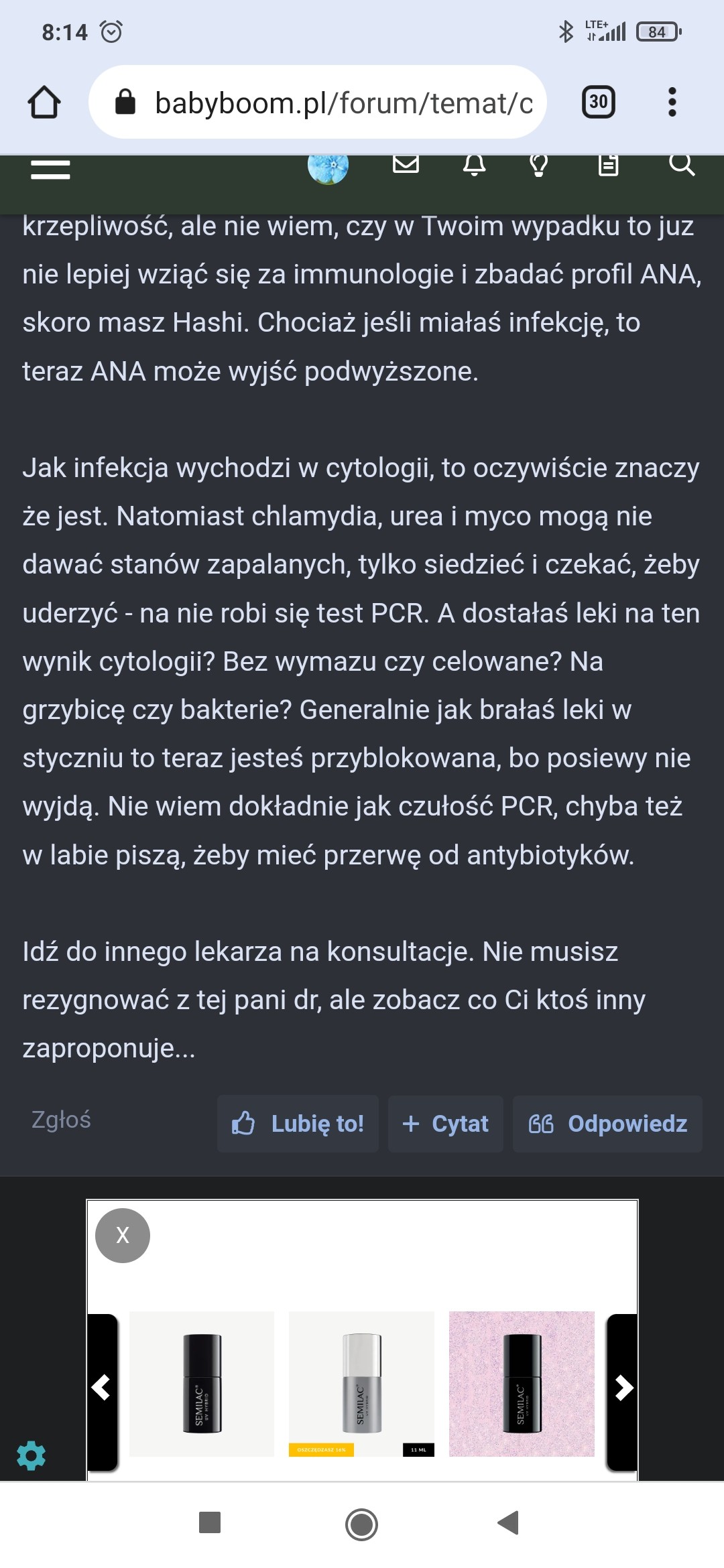This screenshot has height=1568, width=724.
Task: Open the forum hamburger menu
Action: coord(50,170)
